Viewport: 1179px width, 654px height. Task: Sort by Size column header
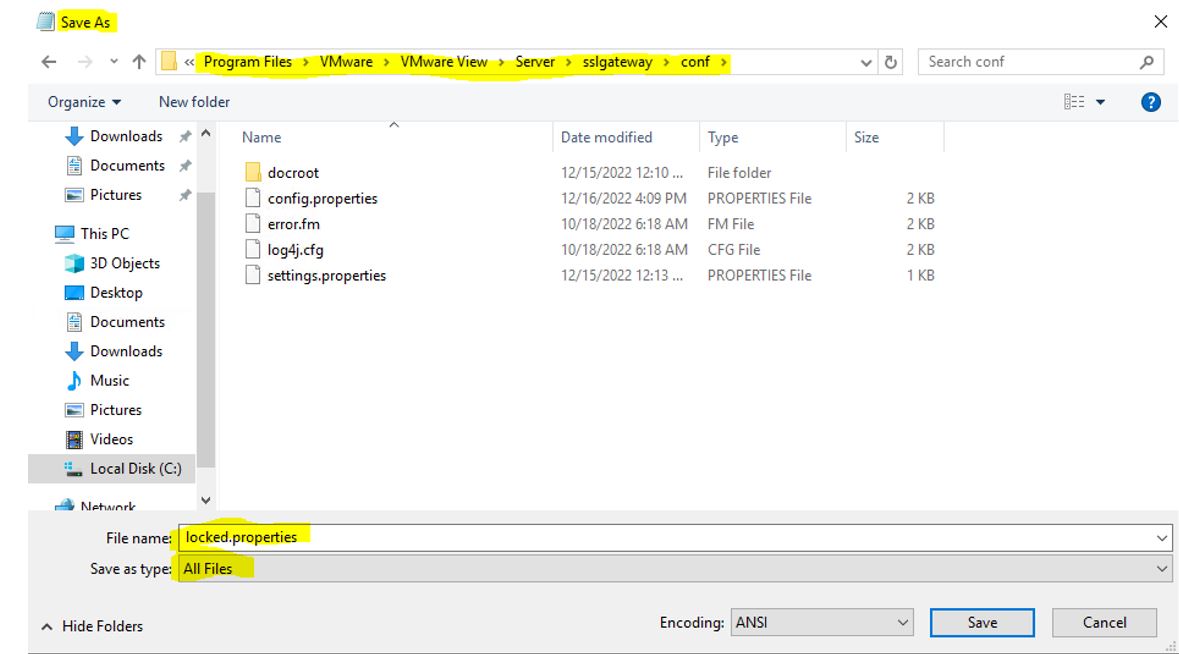click(866, 138)
